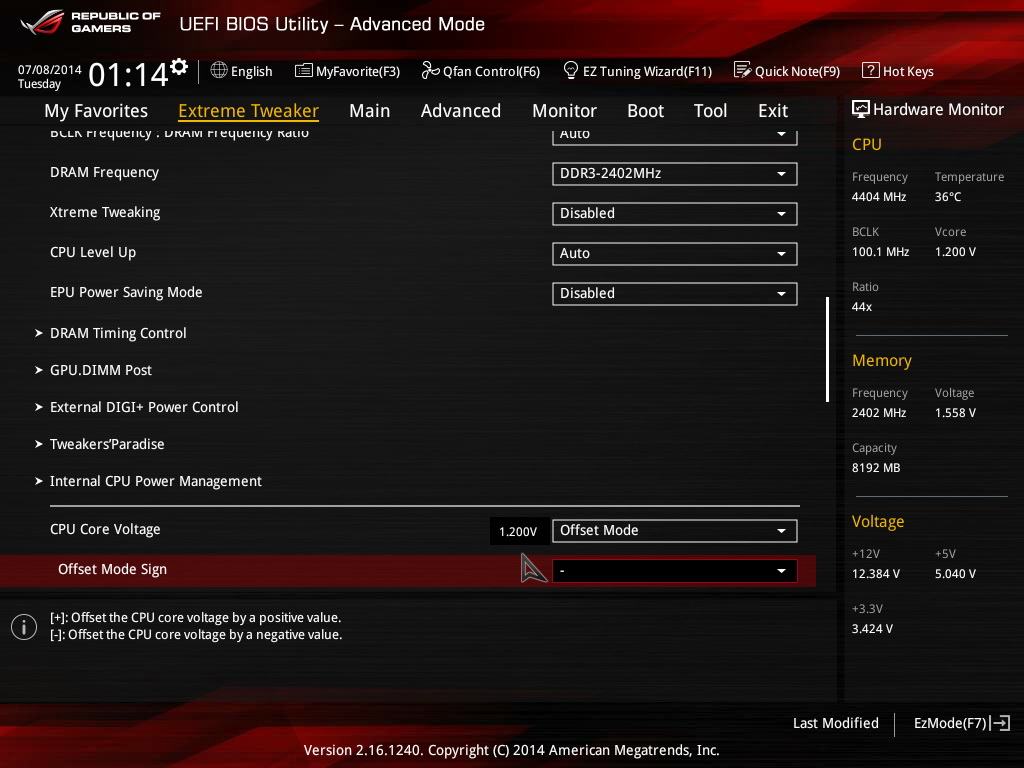Screen dimensions: 1024x768
Task: Click the Quick Note pencil icon
Action: pyautogui.click(x=743, y=70)
